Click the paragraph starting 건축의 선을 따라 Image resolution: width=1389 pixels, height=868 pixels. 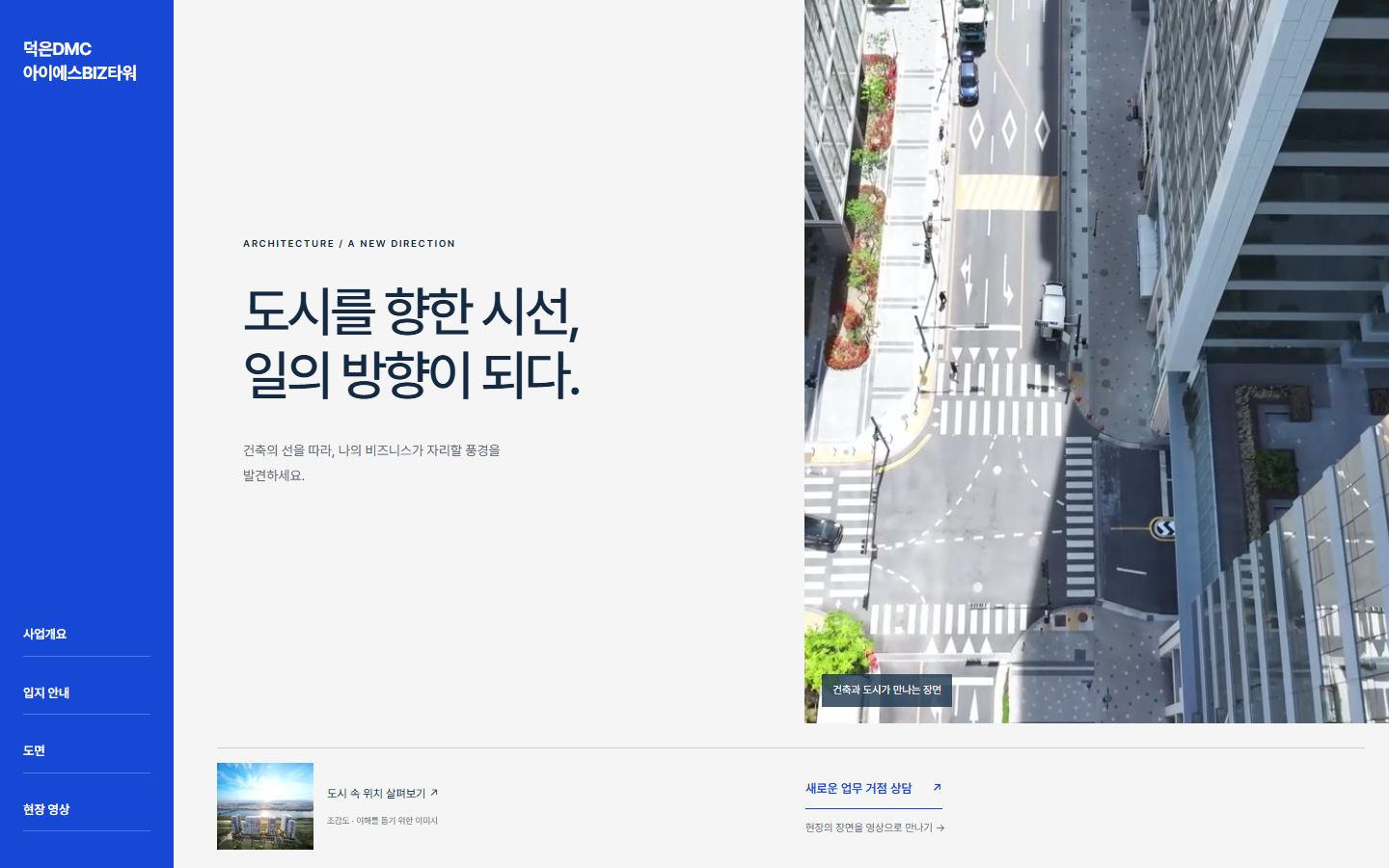point(372,463)
